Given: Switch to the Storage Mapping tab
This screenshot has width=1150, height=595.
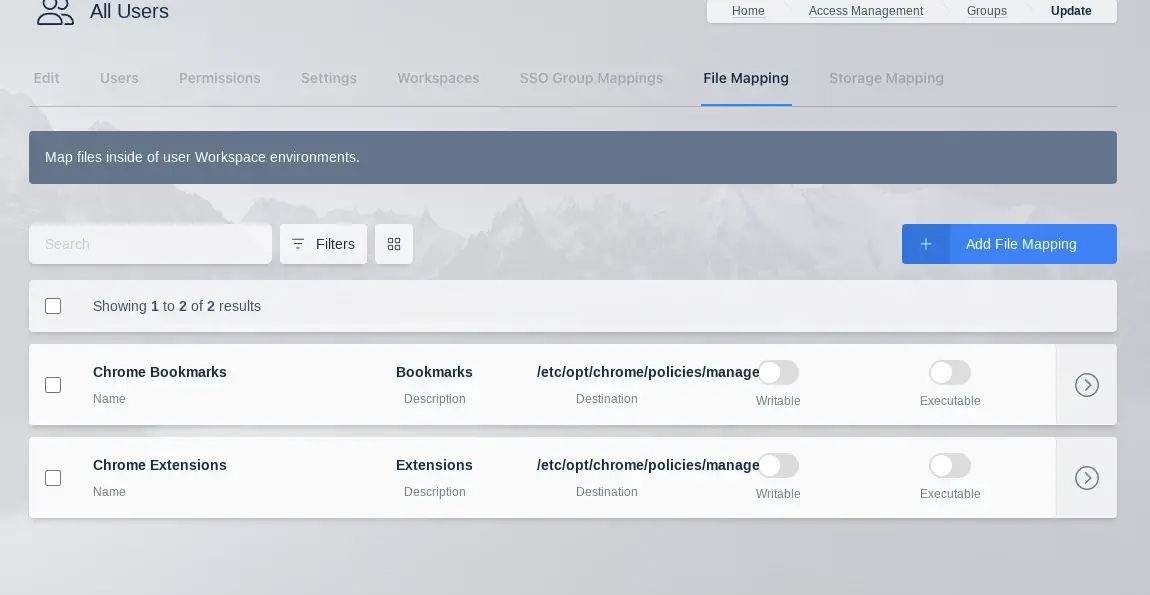Looking at the screenshot, I should click(x=886, y=78).
